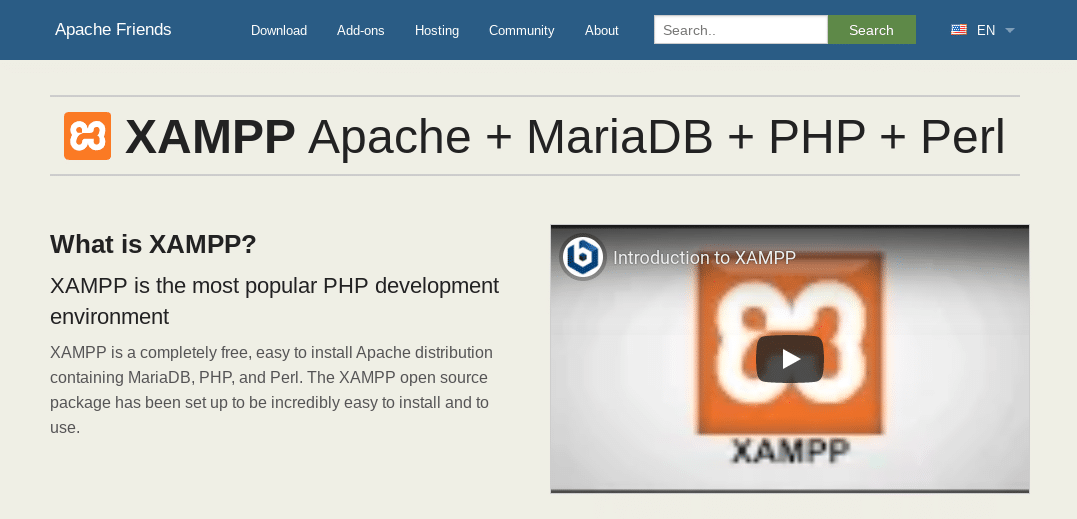Click the "most popular PHP development environment" subheading
Image resolution: width=1077 pixels, height=519 pixels.
click(274, 301)
